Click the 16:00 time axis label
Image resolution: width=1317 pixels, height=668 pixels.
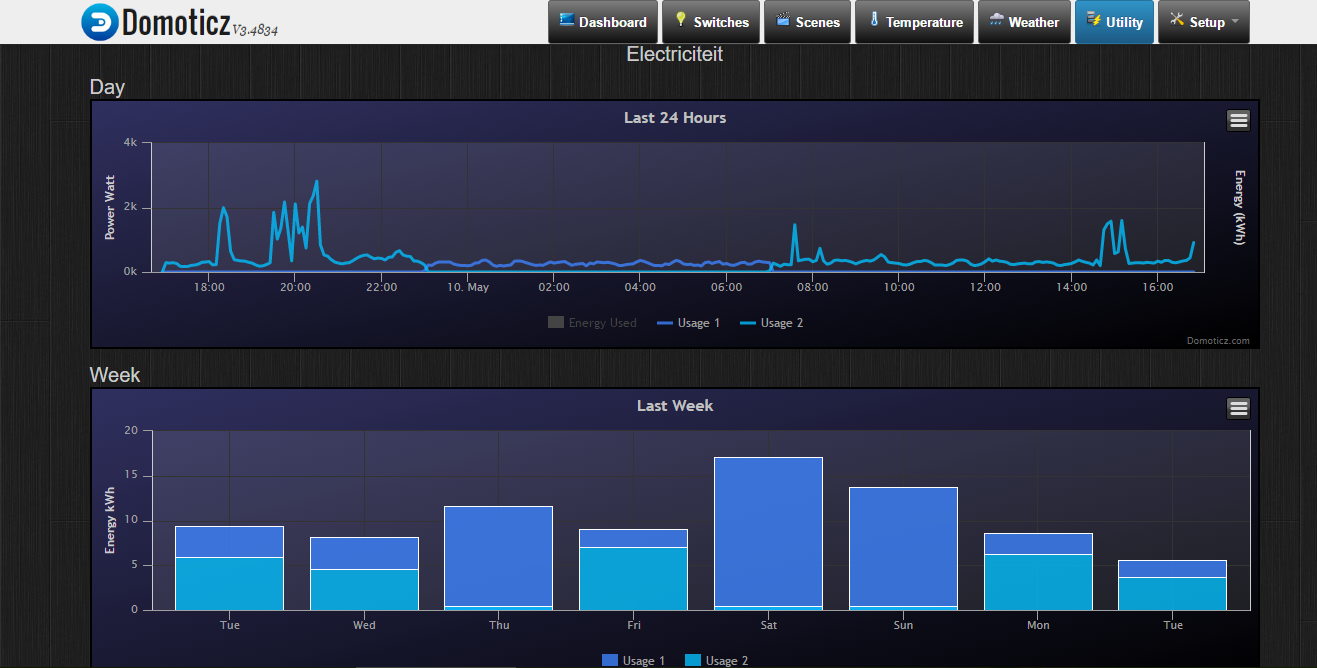pyautogui.click(x=1157, y=287)
